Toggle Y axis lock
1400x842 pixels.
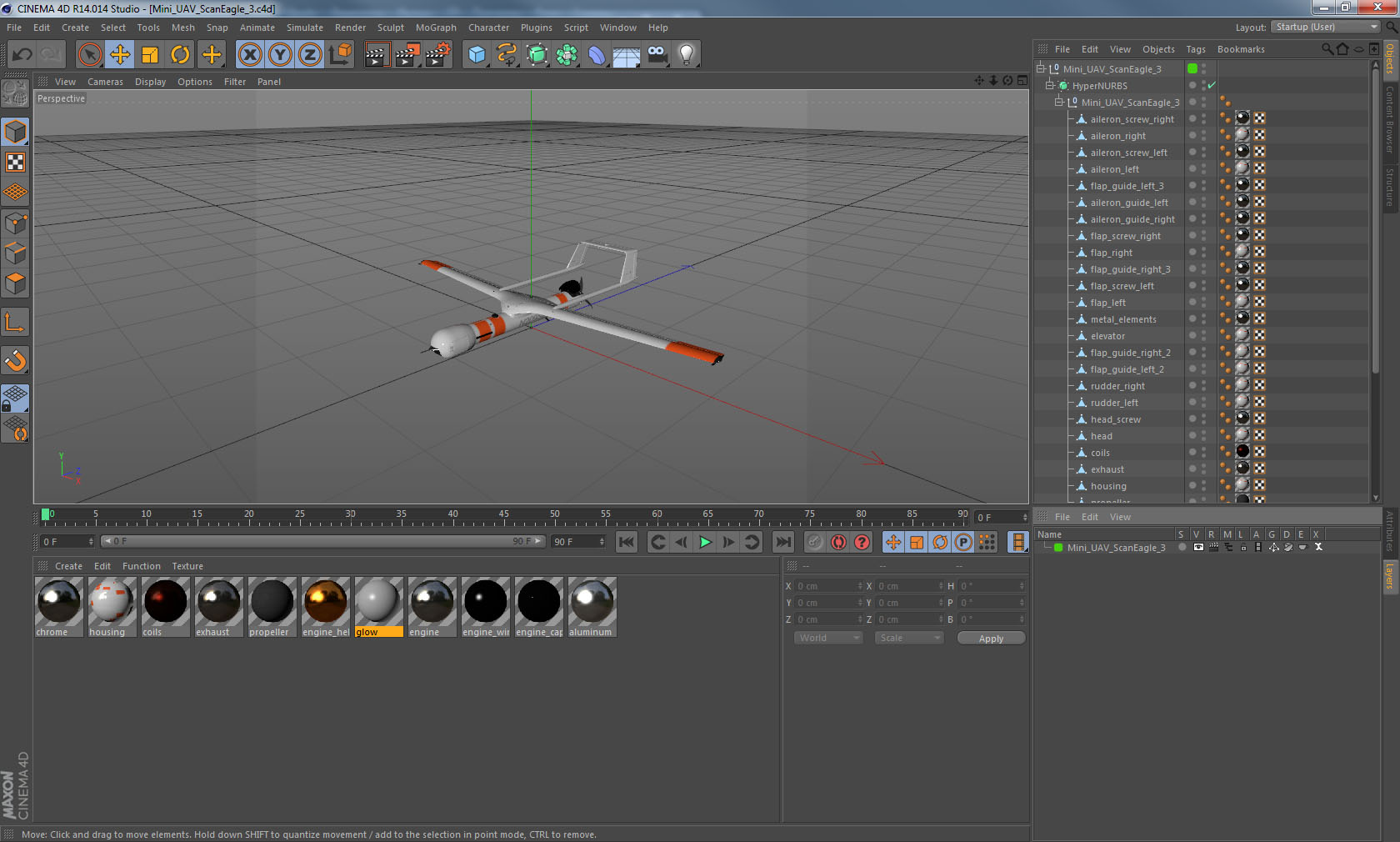click(x=280, y=55)
